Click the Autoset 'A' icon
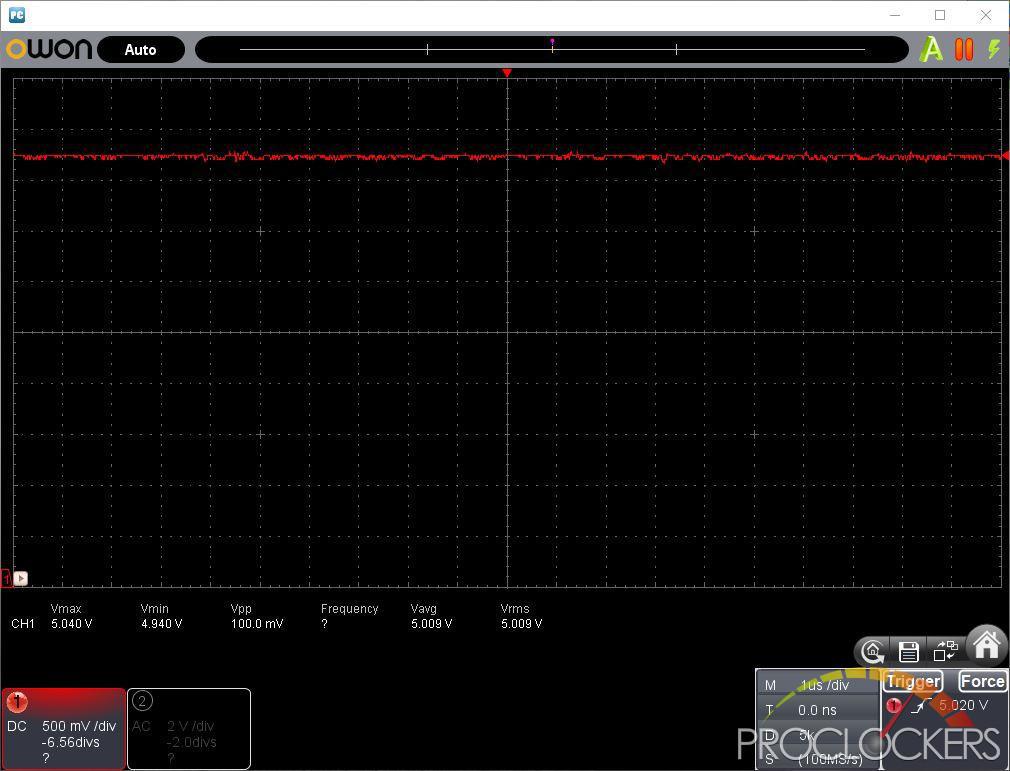The image size is (1010, 771). (931, 50)
